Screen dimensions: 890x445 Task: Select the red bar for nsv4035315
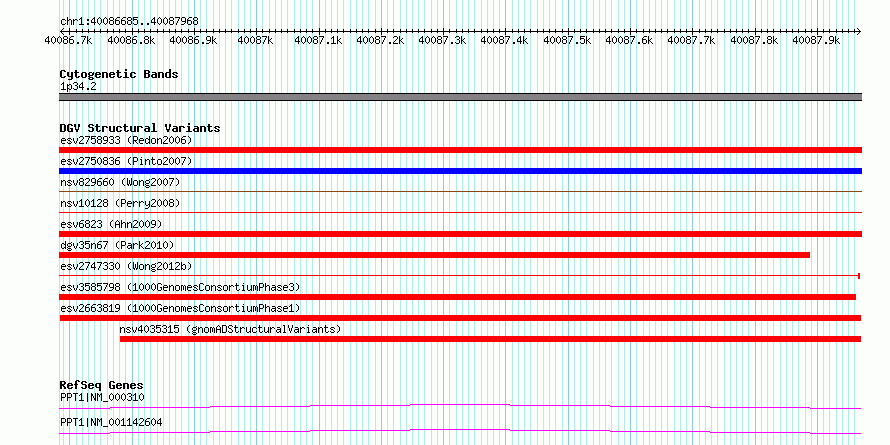pos(490,339)
